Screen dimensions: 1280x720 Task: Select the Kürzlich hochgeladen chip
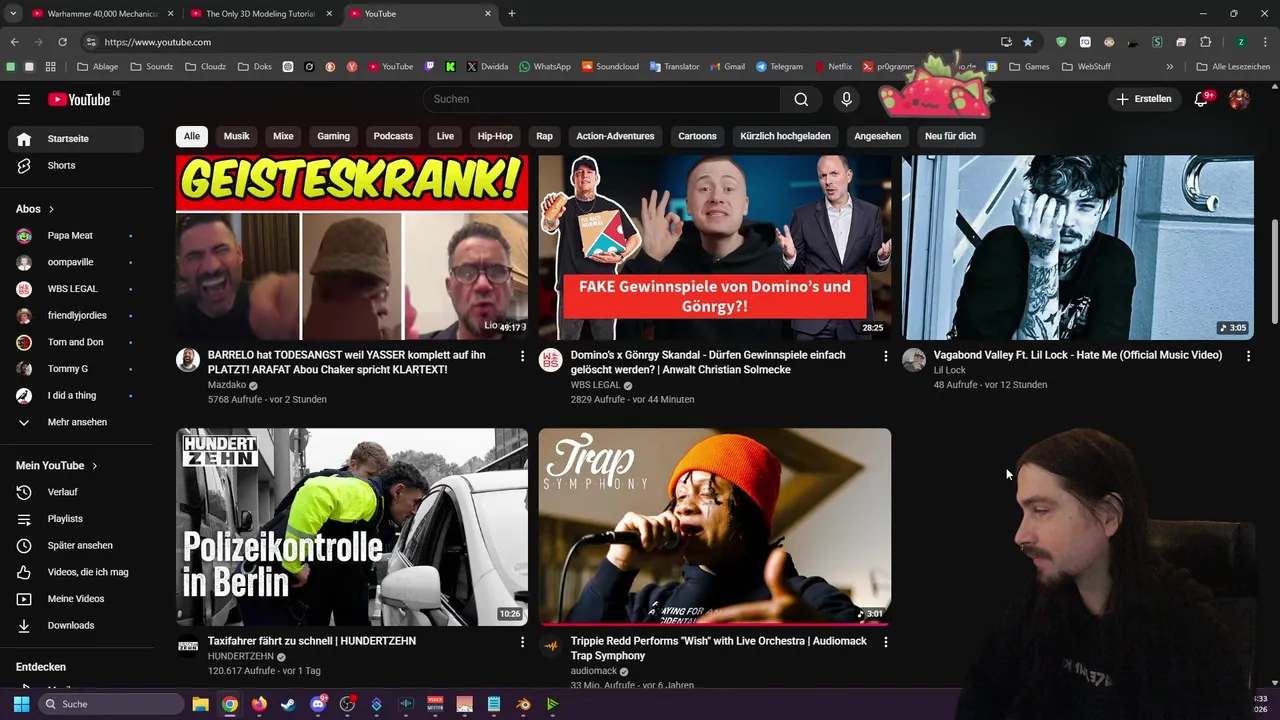point(785,136)
